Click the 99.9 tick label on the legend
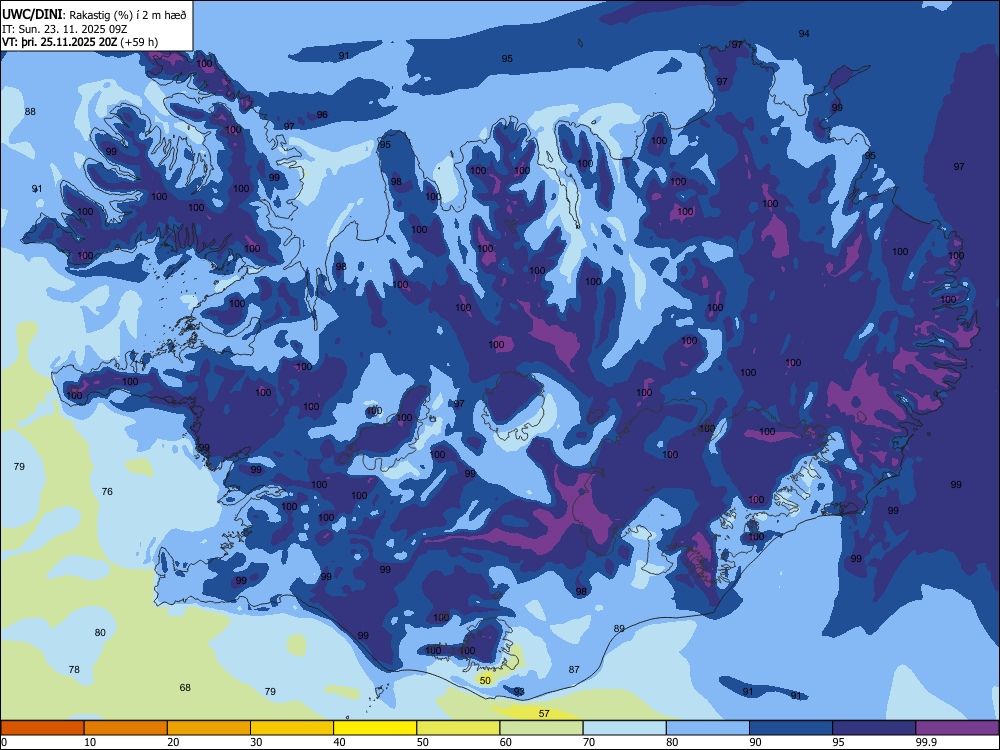 tap(926, 742)
